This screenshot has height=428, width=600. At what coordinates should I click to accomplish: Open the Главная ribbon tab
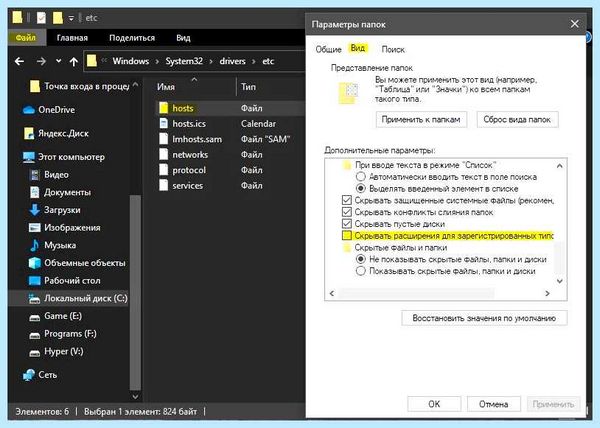[72, 38]
